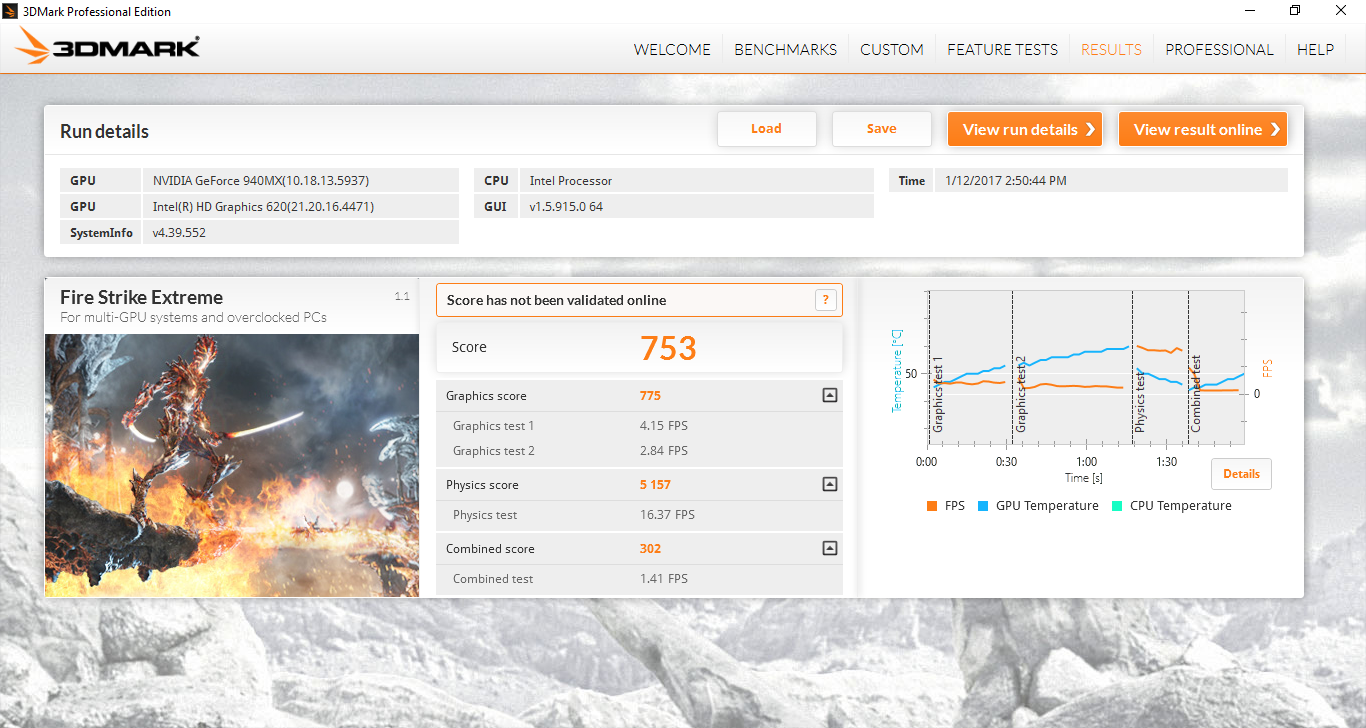Click the Load button
The image size is (1366, 728).
767,129
